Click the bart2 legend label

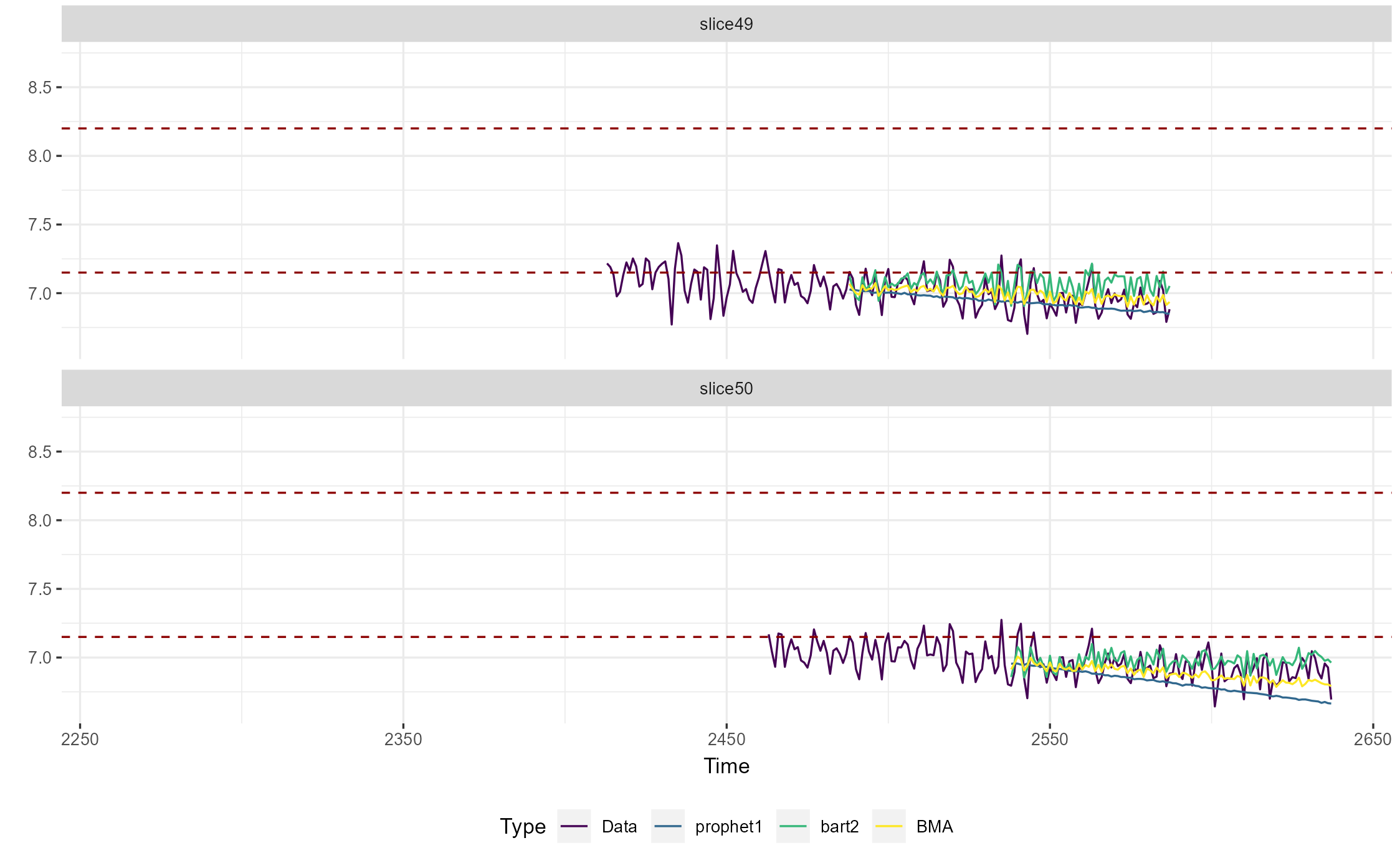click(839, 827)
